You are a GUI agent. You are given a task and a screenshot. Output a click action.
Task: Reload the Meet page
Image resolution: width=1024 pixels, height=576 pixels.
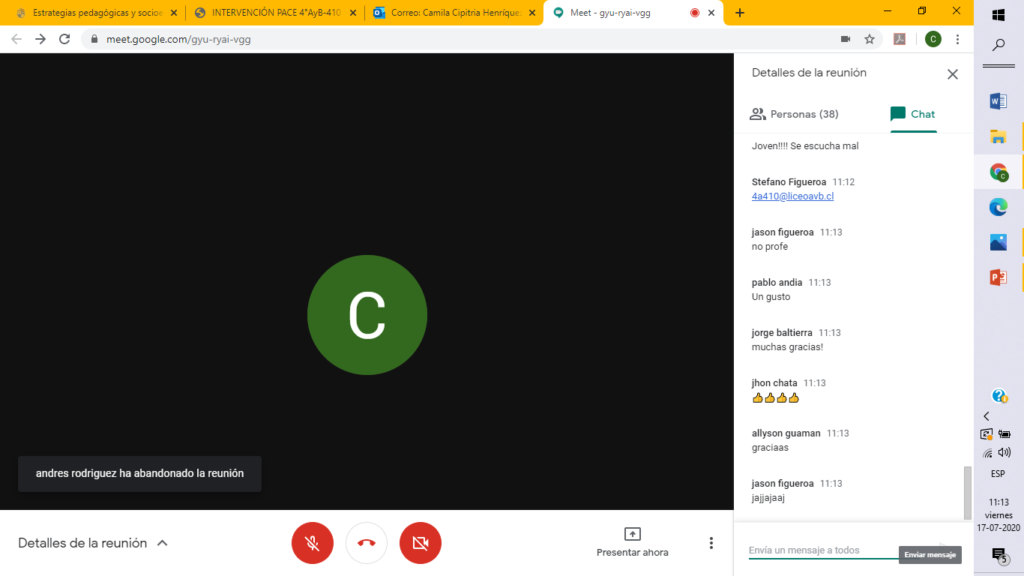65,39
